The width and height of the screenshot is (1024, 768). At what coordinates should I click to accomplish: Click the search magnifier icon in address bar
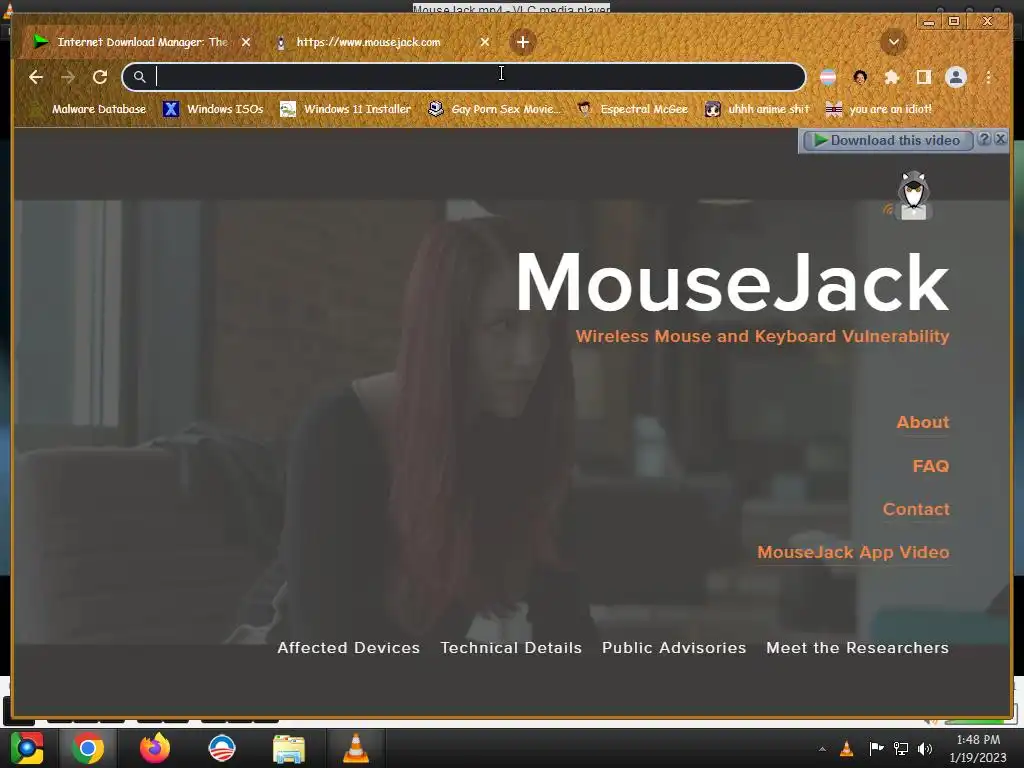(x=140, y=77)
